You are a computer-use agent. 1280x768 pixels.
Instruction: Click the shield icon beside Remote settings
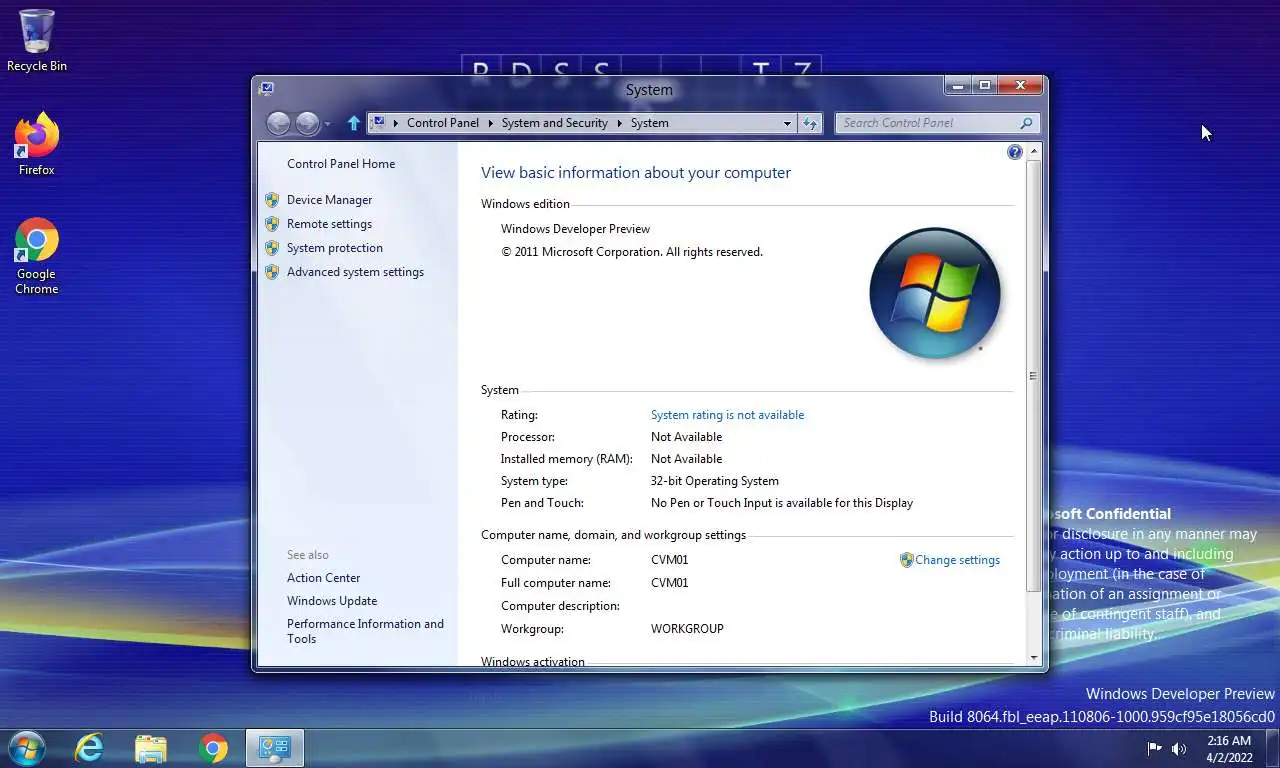coord(272,224)
